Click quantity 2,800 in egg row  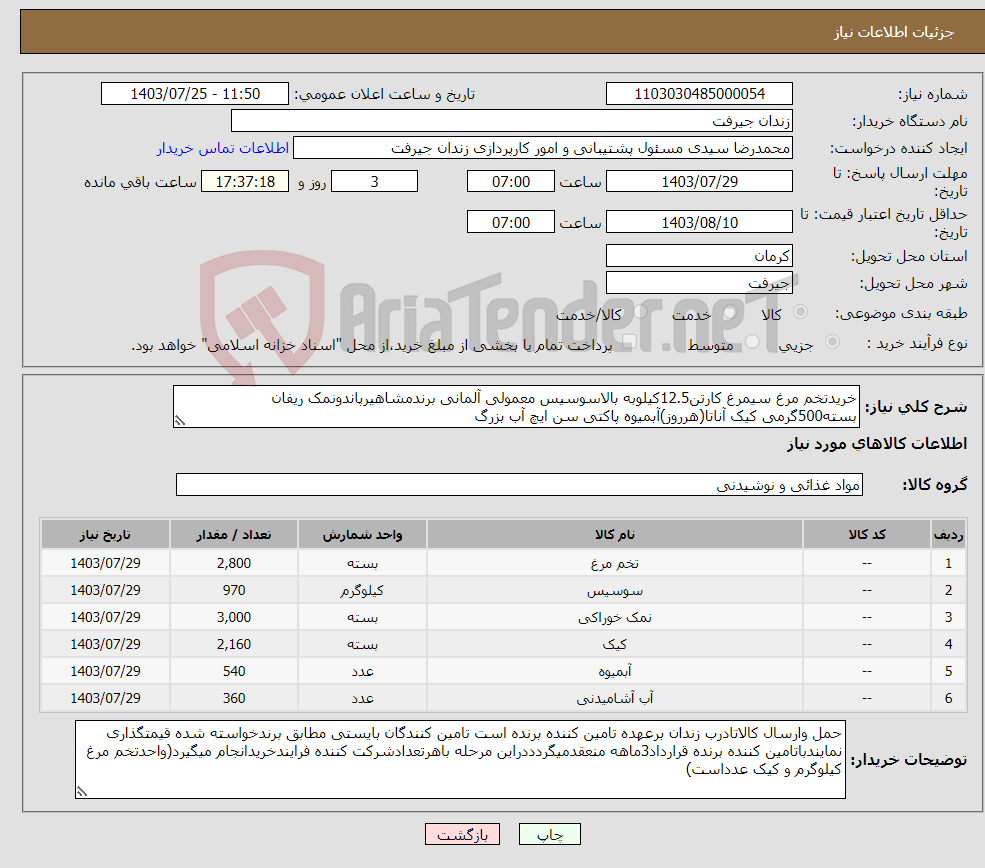click(234, 563)
